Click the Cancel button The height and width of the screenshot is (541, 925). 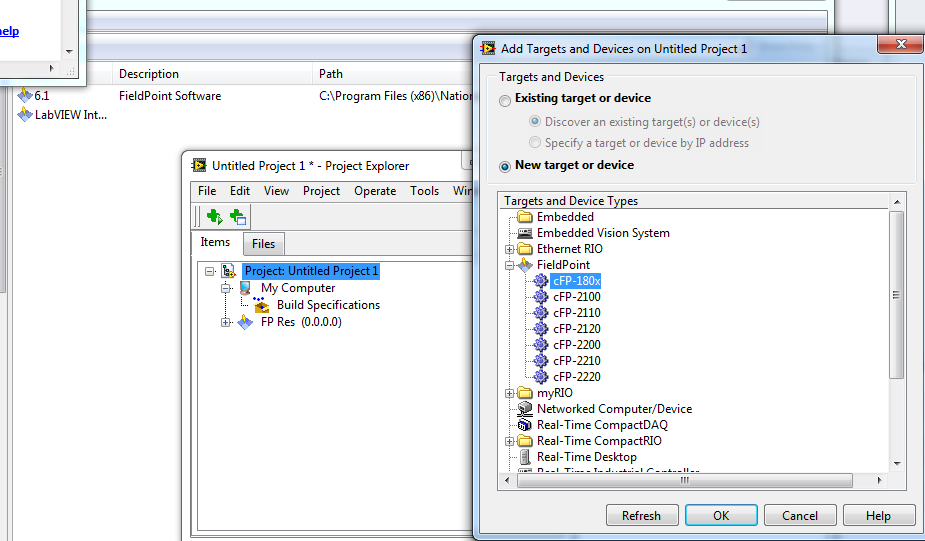(x=800, y=515)
